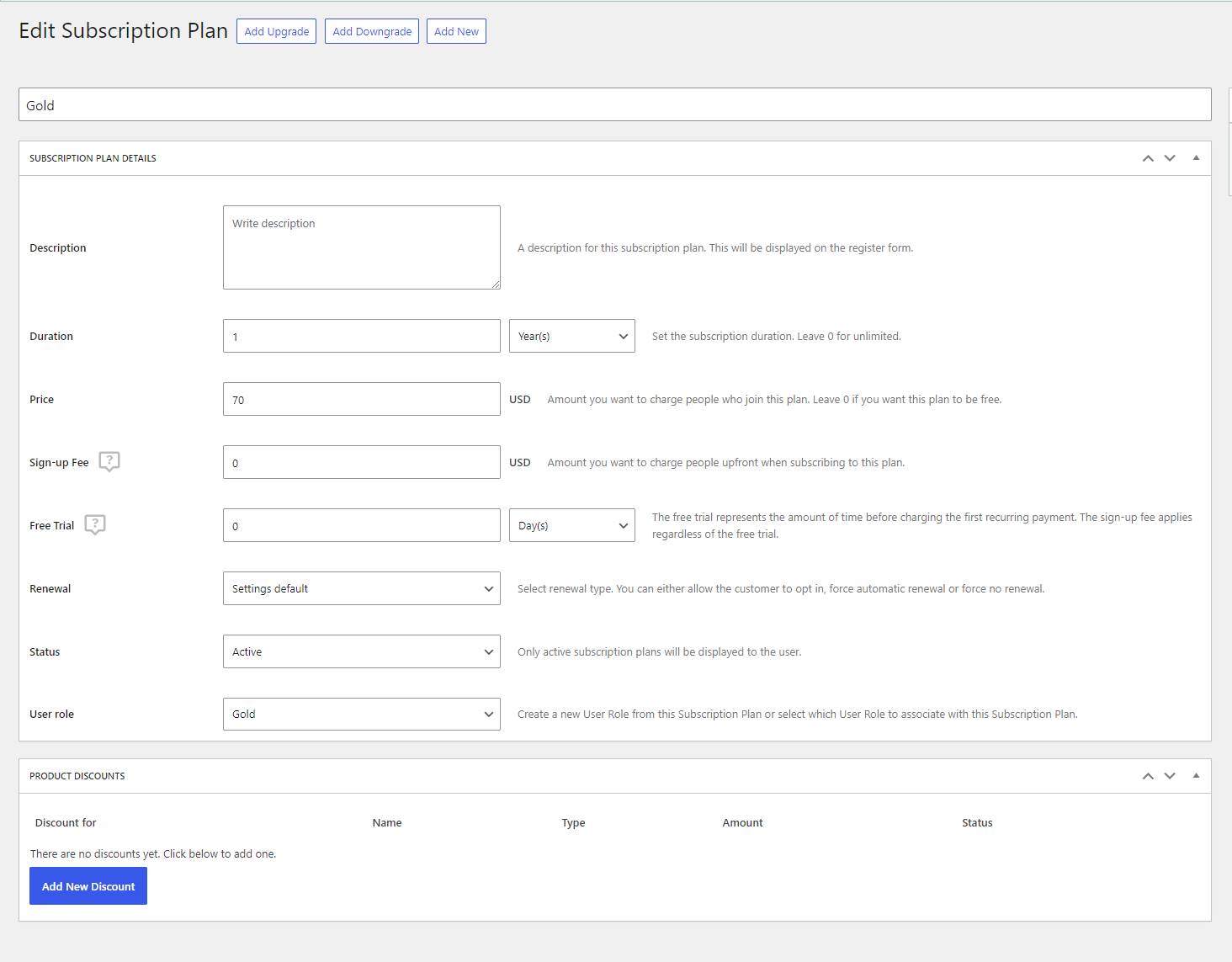Viewport: 1232px width, 962px height.
Task: Move Subscription Plan Details panel down
Action: [x=1169, y=158]
